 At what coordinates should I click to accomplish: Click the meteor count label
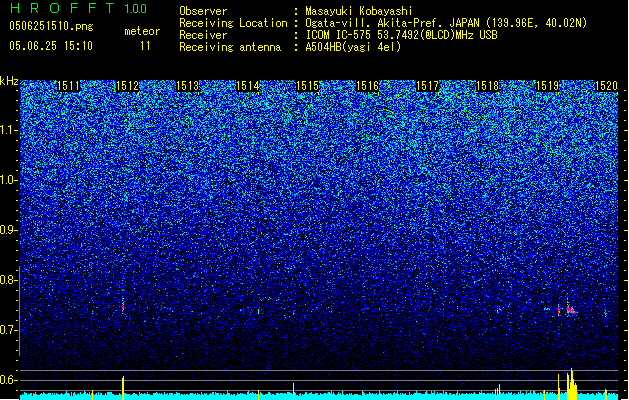[x=142, y=31]
